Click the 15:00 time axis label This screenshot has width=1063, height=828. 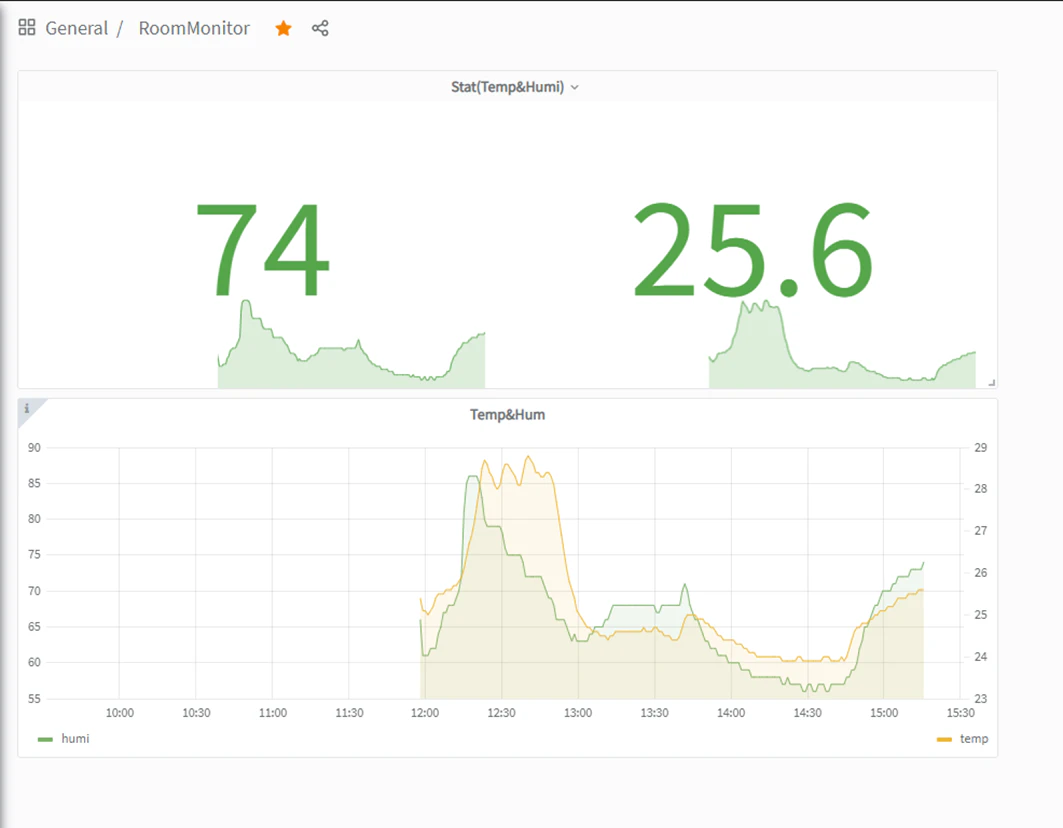coord(884,713)
